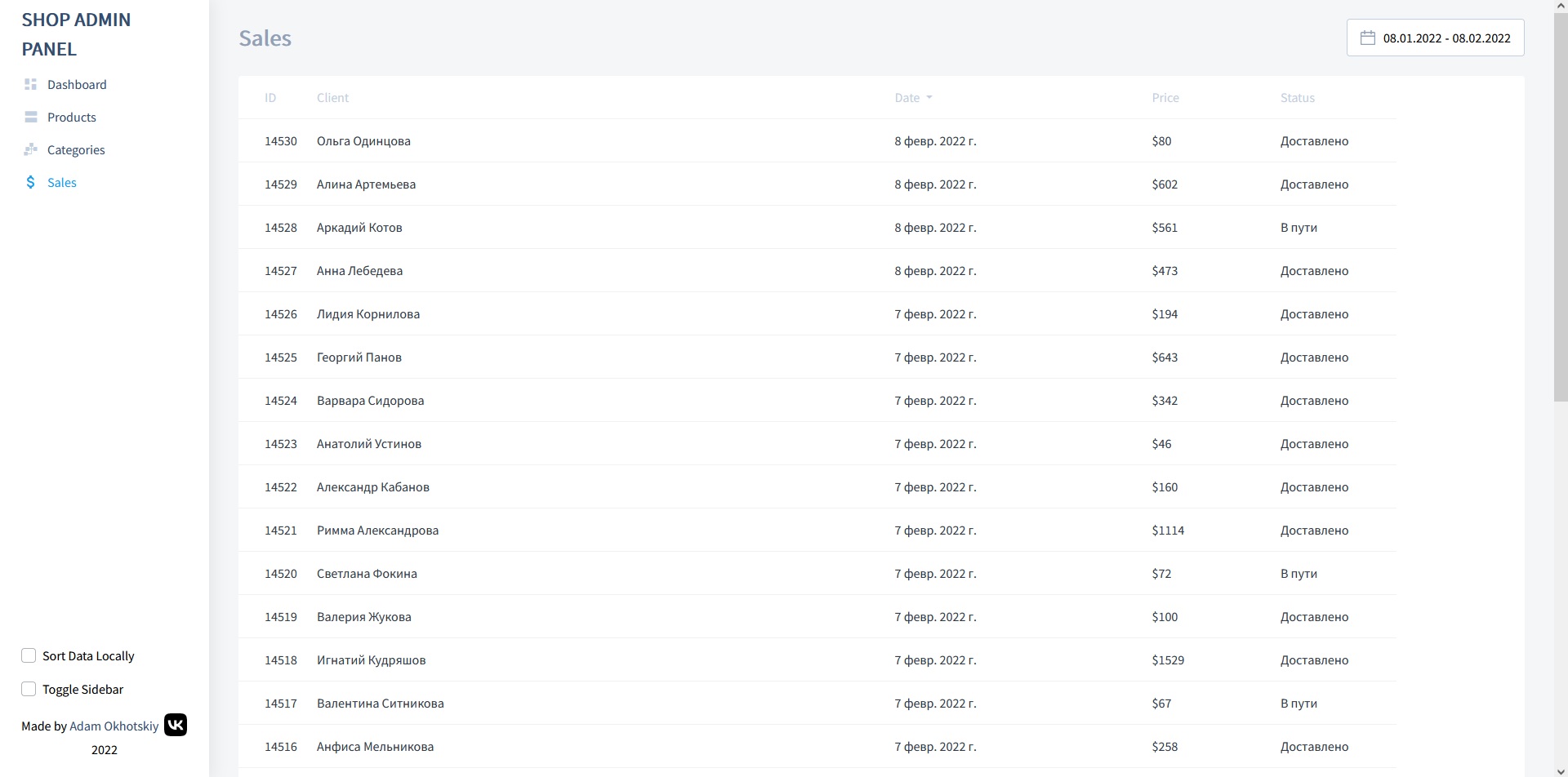Sort by Status column header
This screenshot has width=1568, height=777.
coord(1298,98)
